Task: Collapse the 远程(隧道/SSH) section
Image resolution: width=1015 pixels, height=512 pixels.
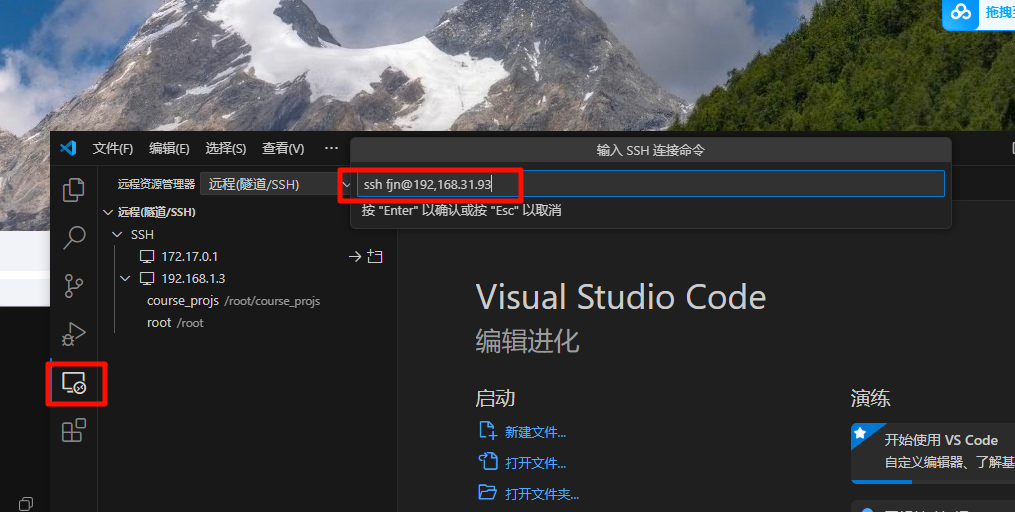Action: tap(108, 212)
